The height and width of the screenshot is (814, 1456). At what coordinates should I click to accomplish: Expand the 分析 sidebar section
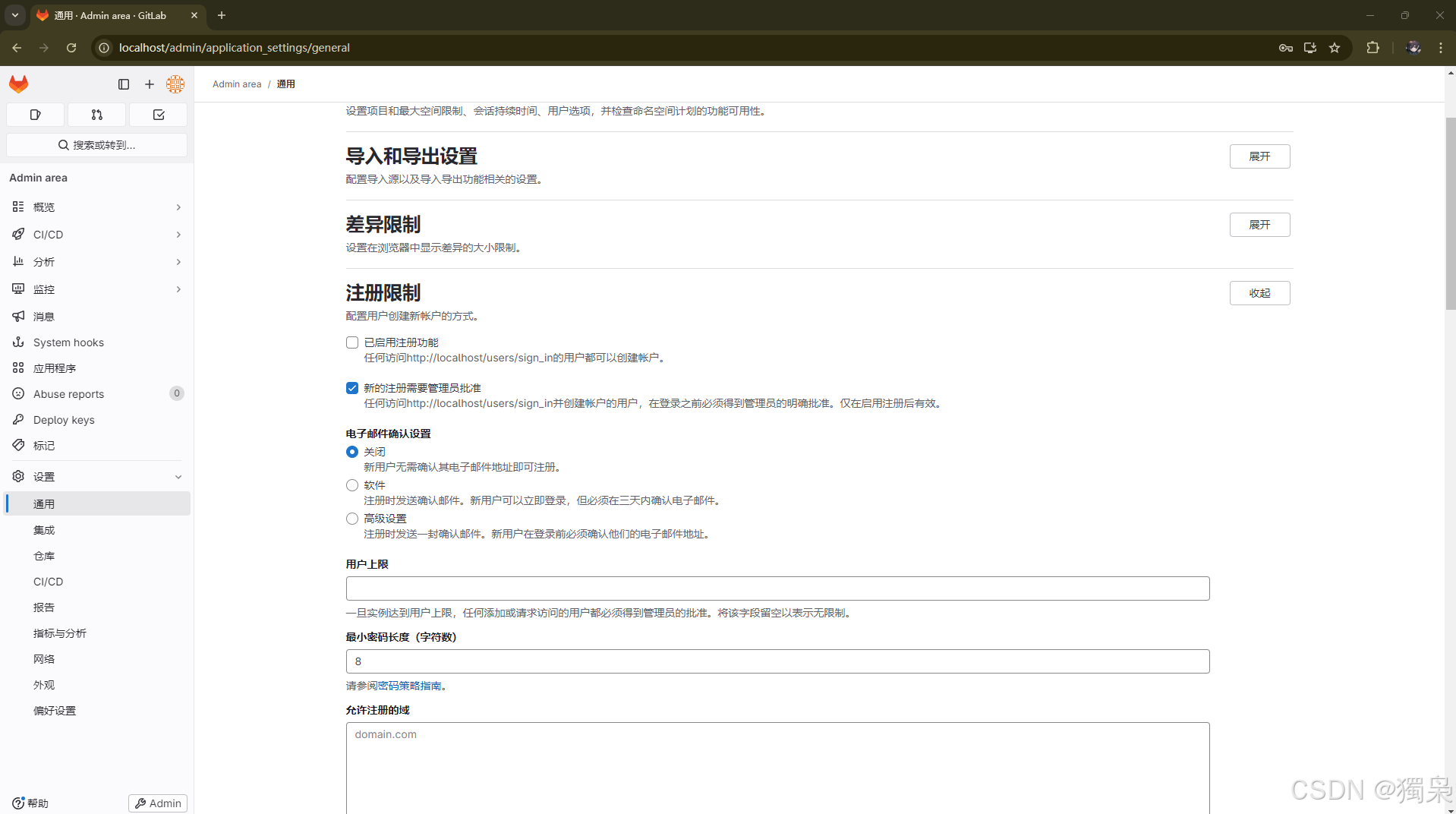tap(178, 262)
